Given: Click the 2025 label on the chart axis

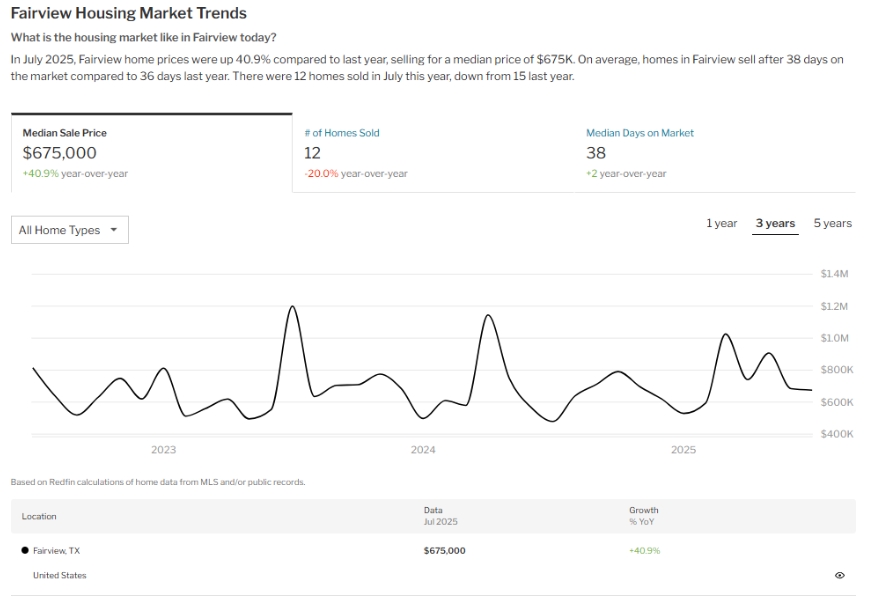Looking at the screenshot, I should [x=683, y=450].
